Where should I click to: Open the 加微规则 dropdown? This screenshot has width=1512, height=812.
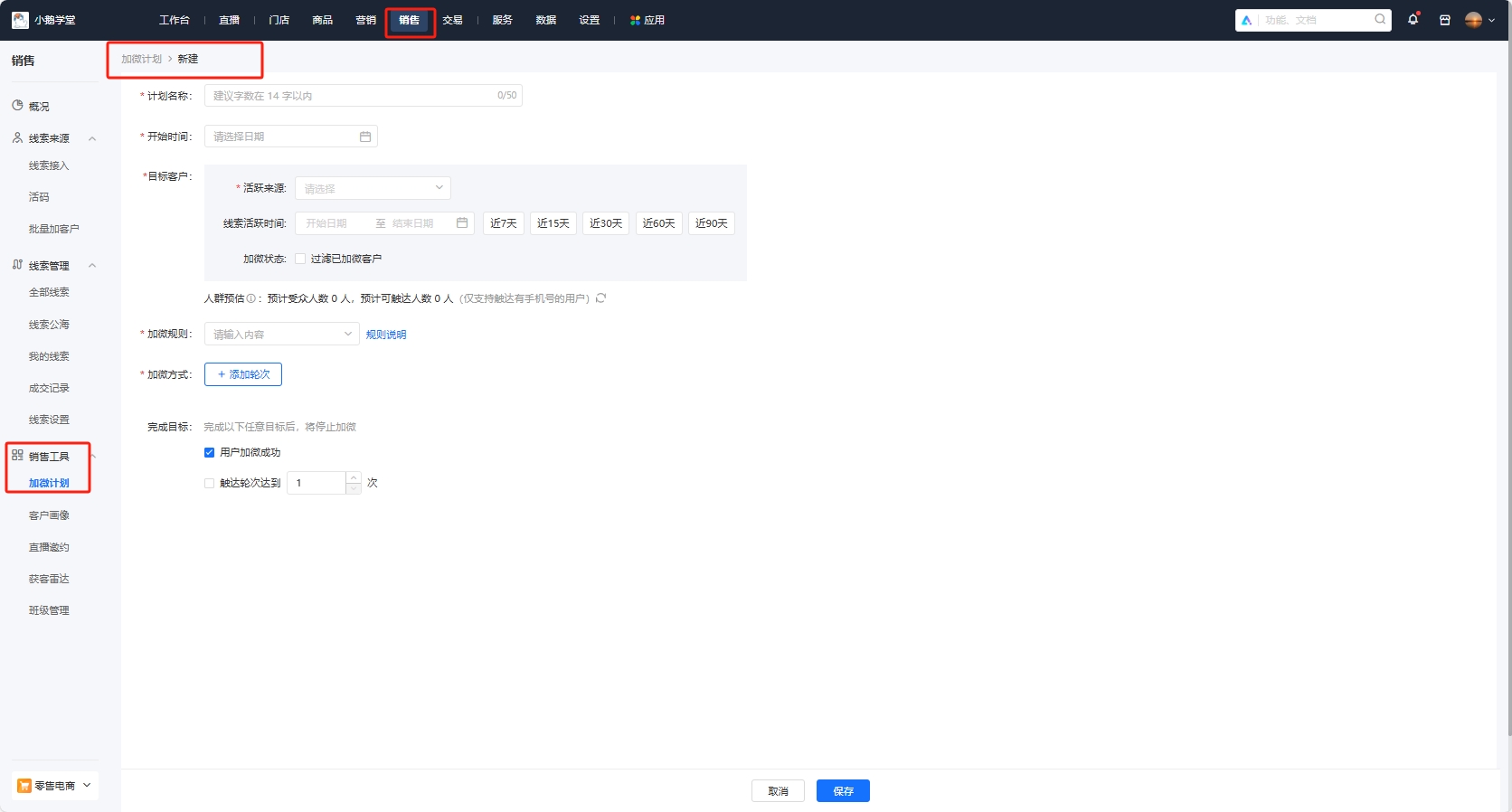click(x=281, y=334)
